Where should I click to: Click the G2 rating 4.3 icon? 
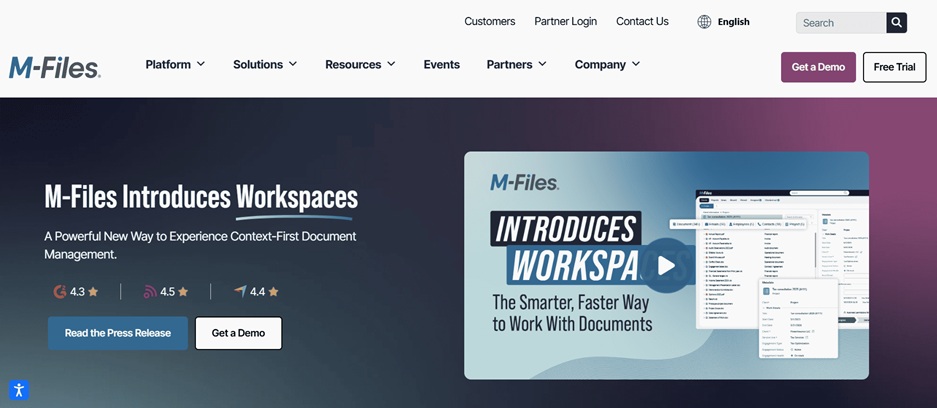(59, 292)
